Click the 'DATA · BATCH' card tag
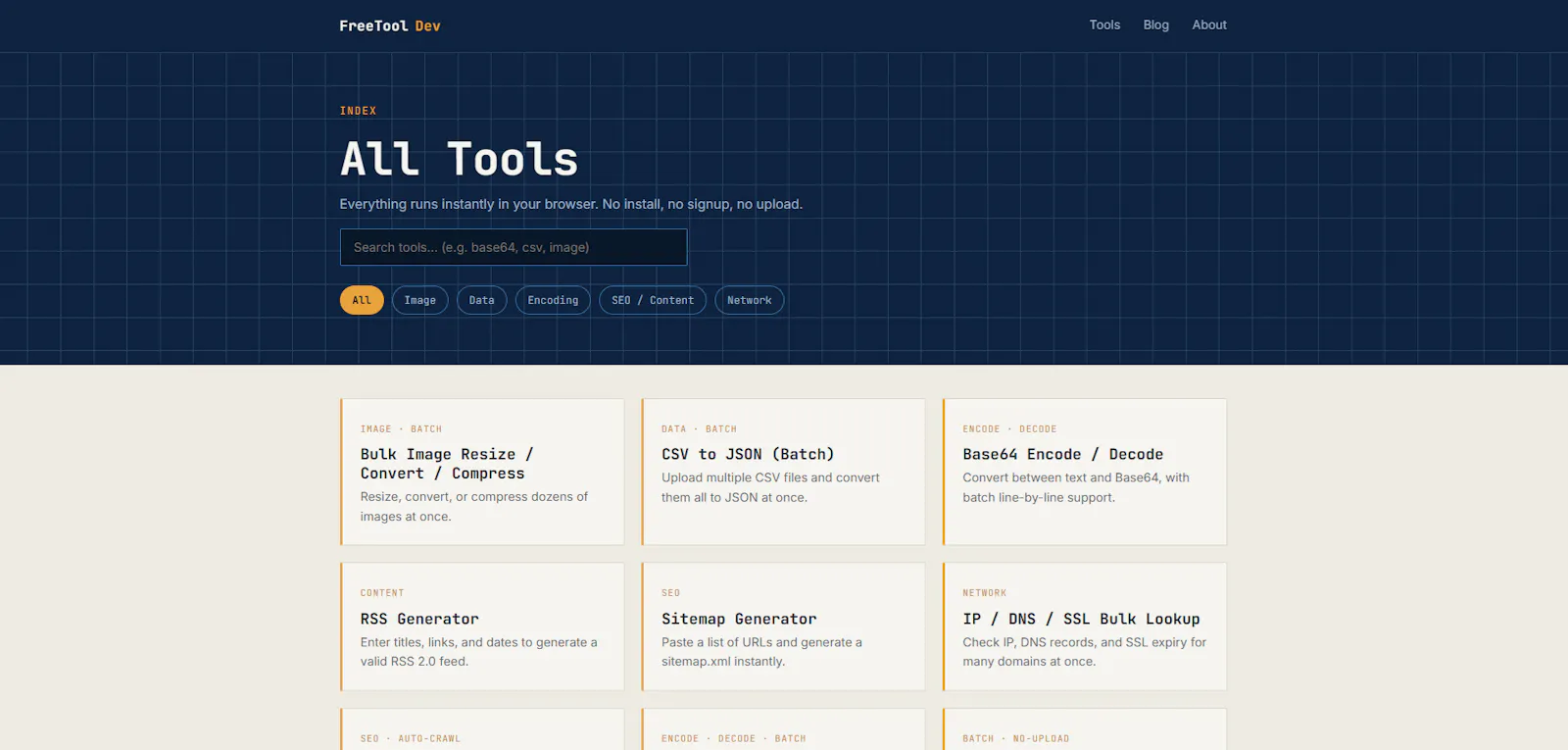Viewport: 1568px width, 750px height. 699,429
